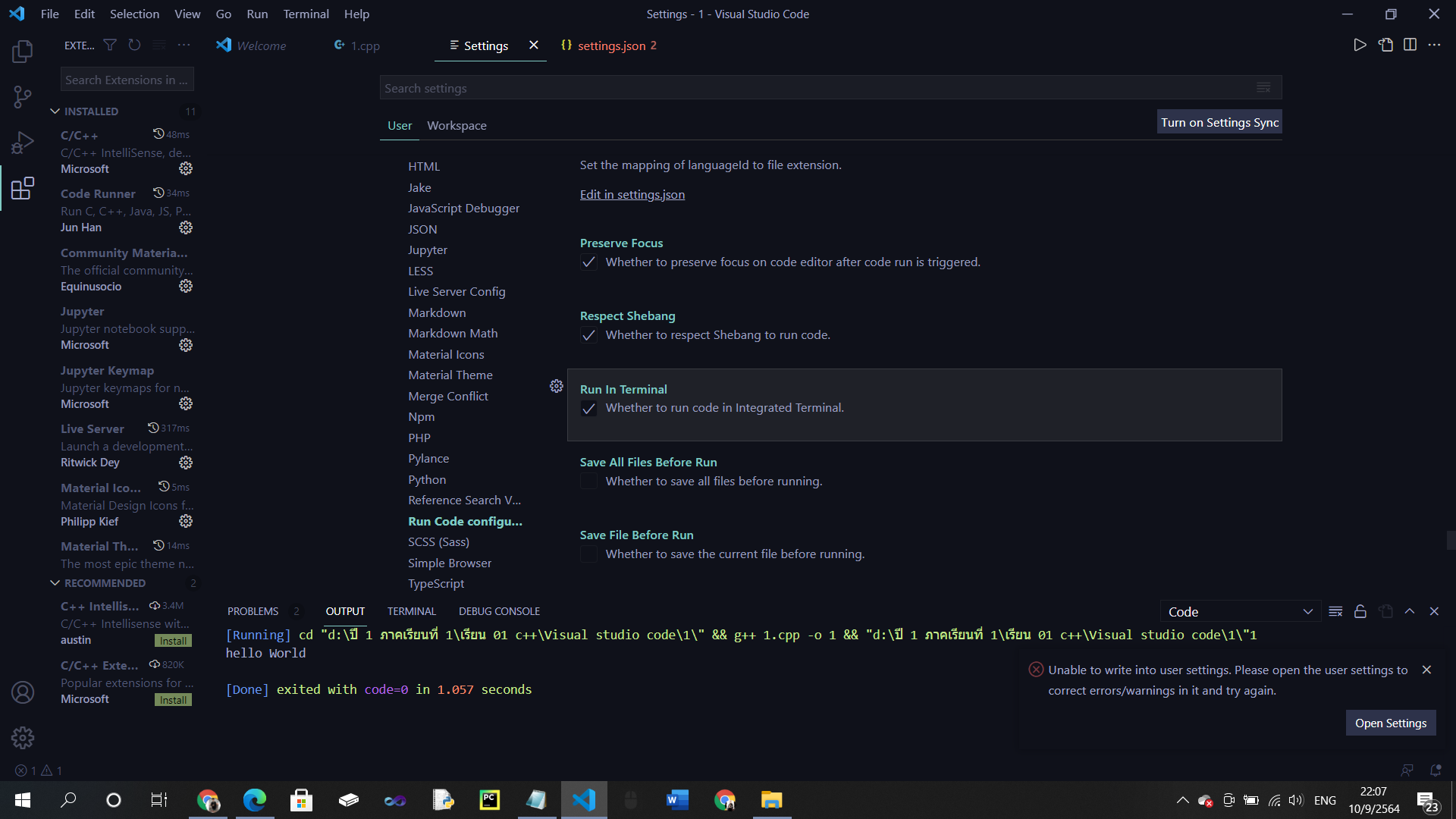Open editor more actions menu
The image size is (1456, 819).
pos(1434,45)
